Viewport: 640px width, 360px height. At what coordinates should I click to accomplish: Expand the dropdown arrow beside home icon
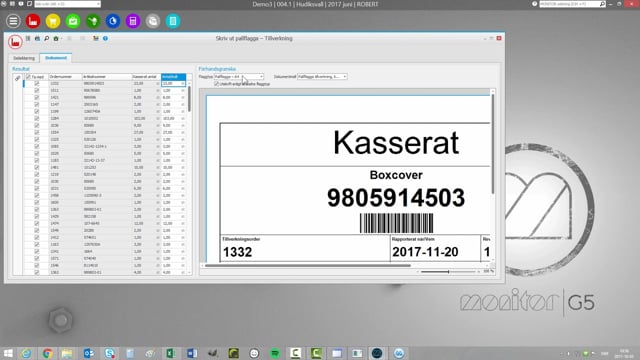pyautogui.click(x=61, y=38)
